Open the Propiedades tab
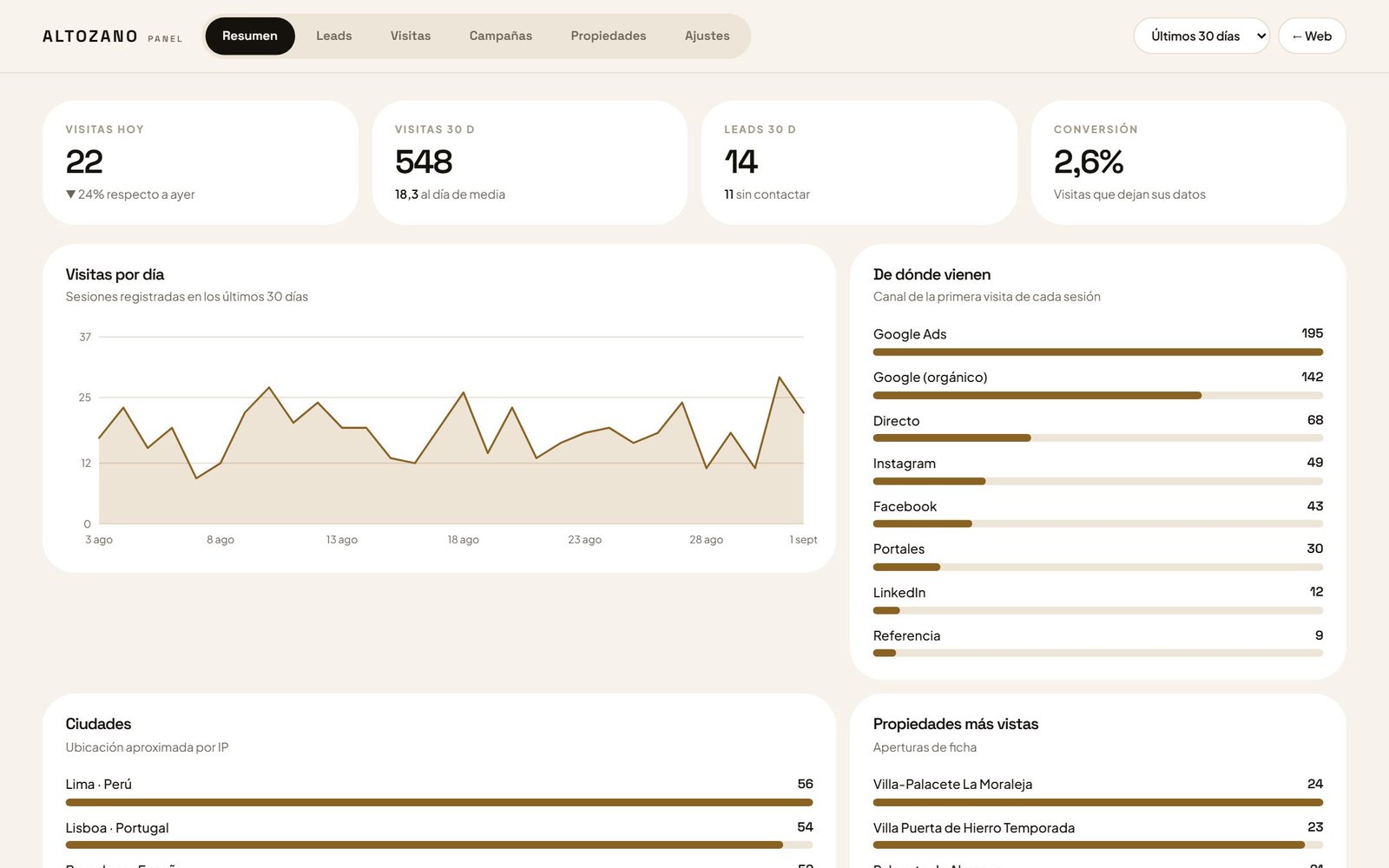 (x=608, y=36)
